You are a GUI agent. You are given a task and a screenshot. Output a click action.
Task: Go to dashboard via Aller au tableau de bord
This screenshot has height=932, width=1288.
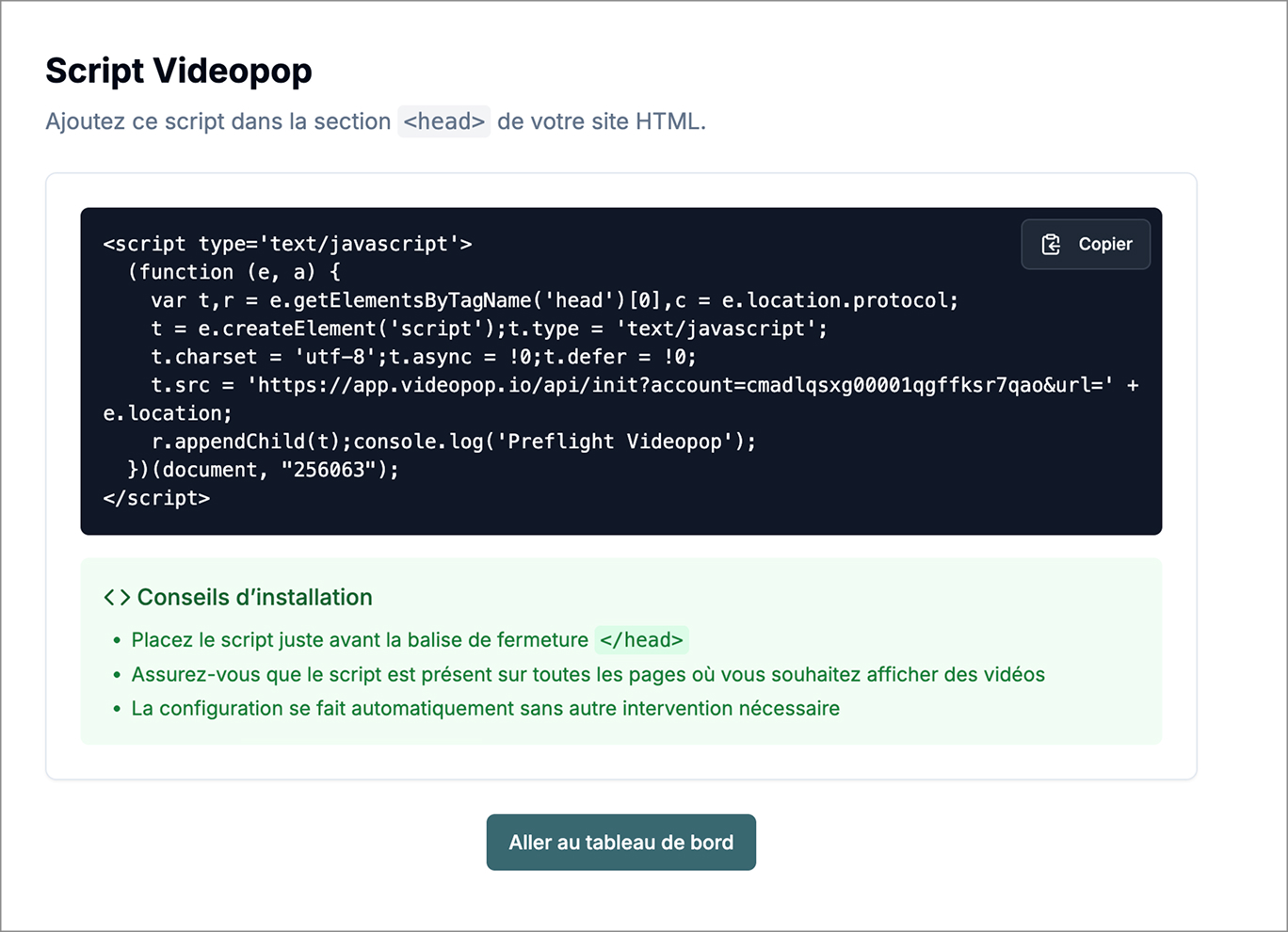[x=621, y=843]
